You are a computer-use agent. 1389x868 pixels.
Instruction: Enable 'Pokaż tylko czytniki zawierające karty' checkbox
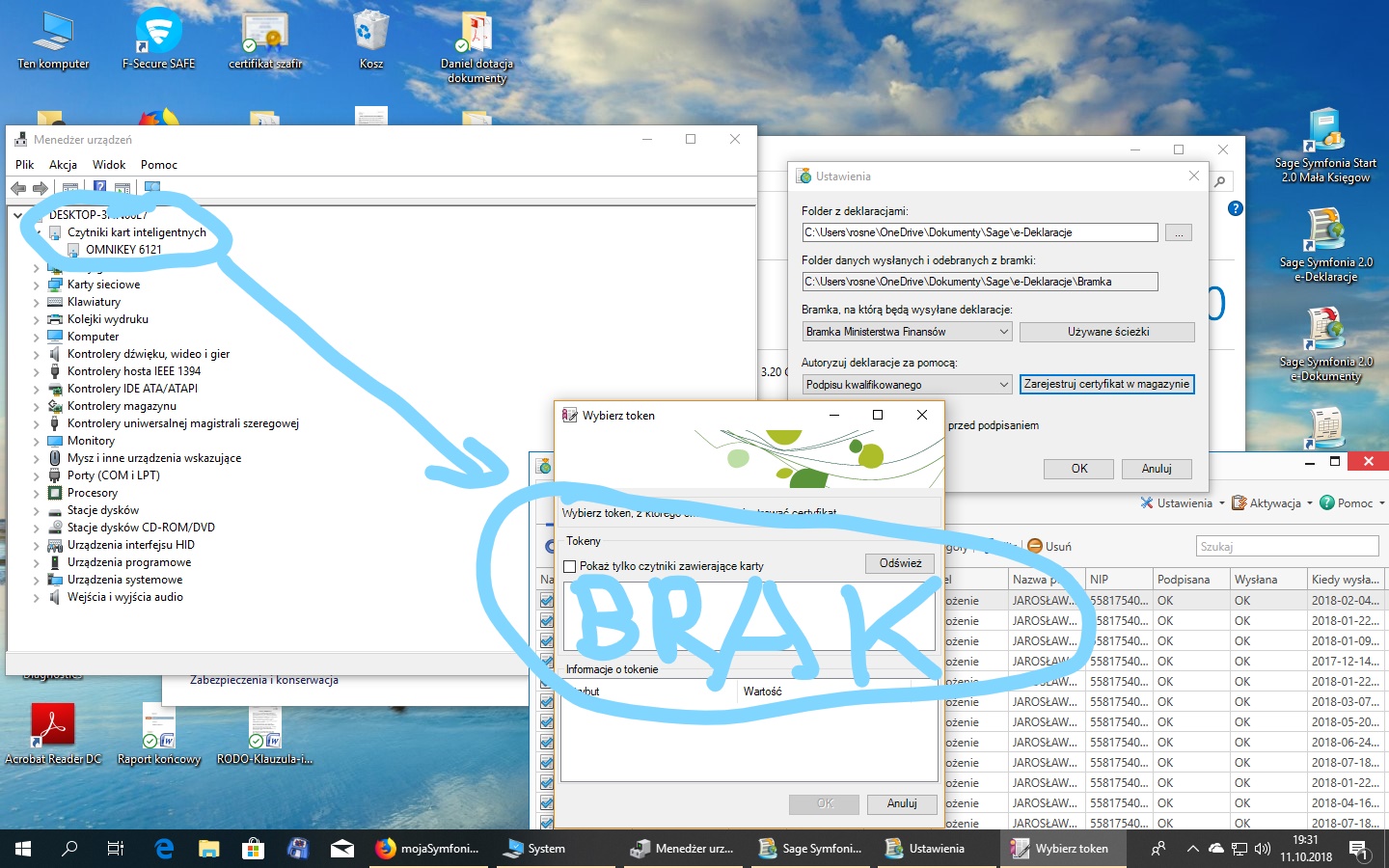point(569,566)
